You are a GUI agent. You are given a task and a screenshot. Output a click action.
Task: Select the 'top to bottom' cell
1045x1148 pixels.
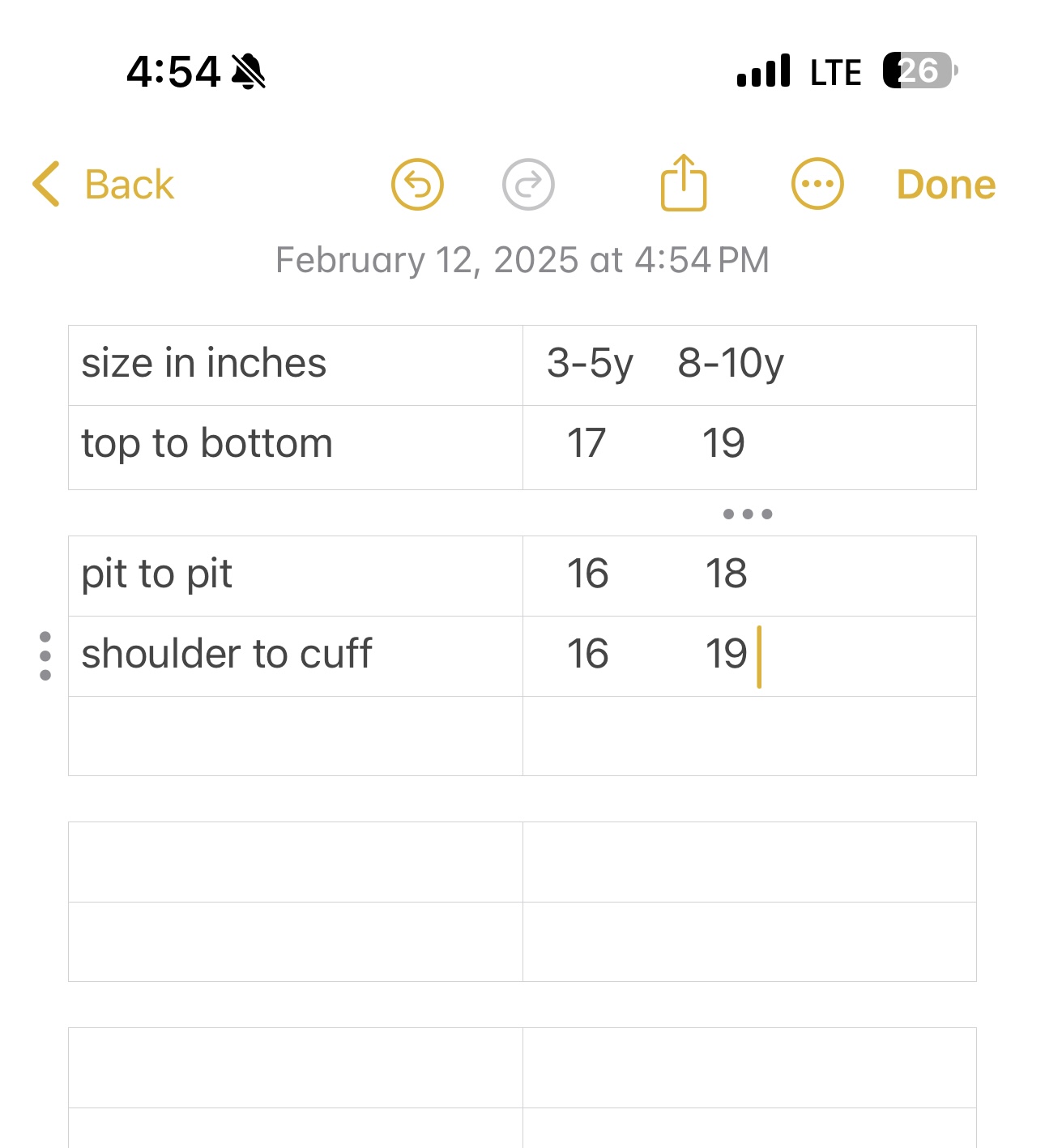[x=296, y=447]
